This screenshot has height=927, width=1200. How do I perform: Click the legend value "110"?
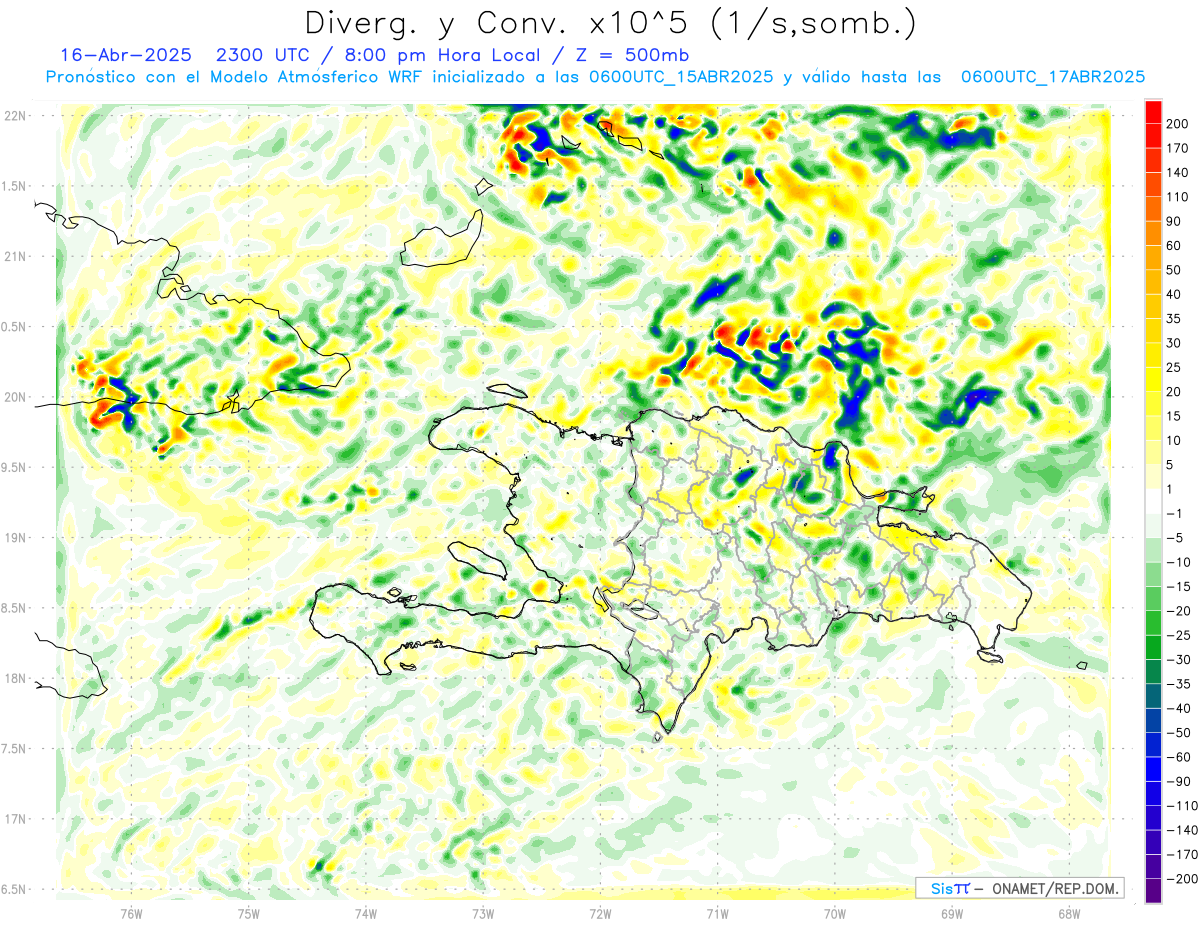click(x=1177, y=197)
